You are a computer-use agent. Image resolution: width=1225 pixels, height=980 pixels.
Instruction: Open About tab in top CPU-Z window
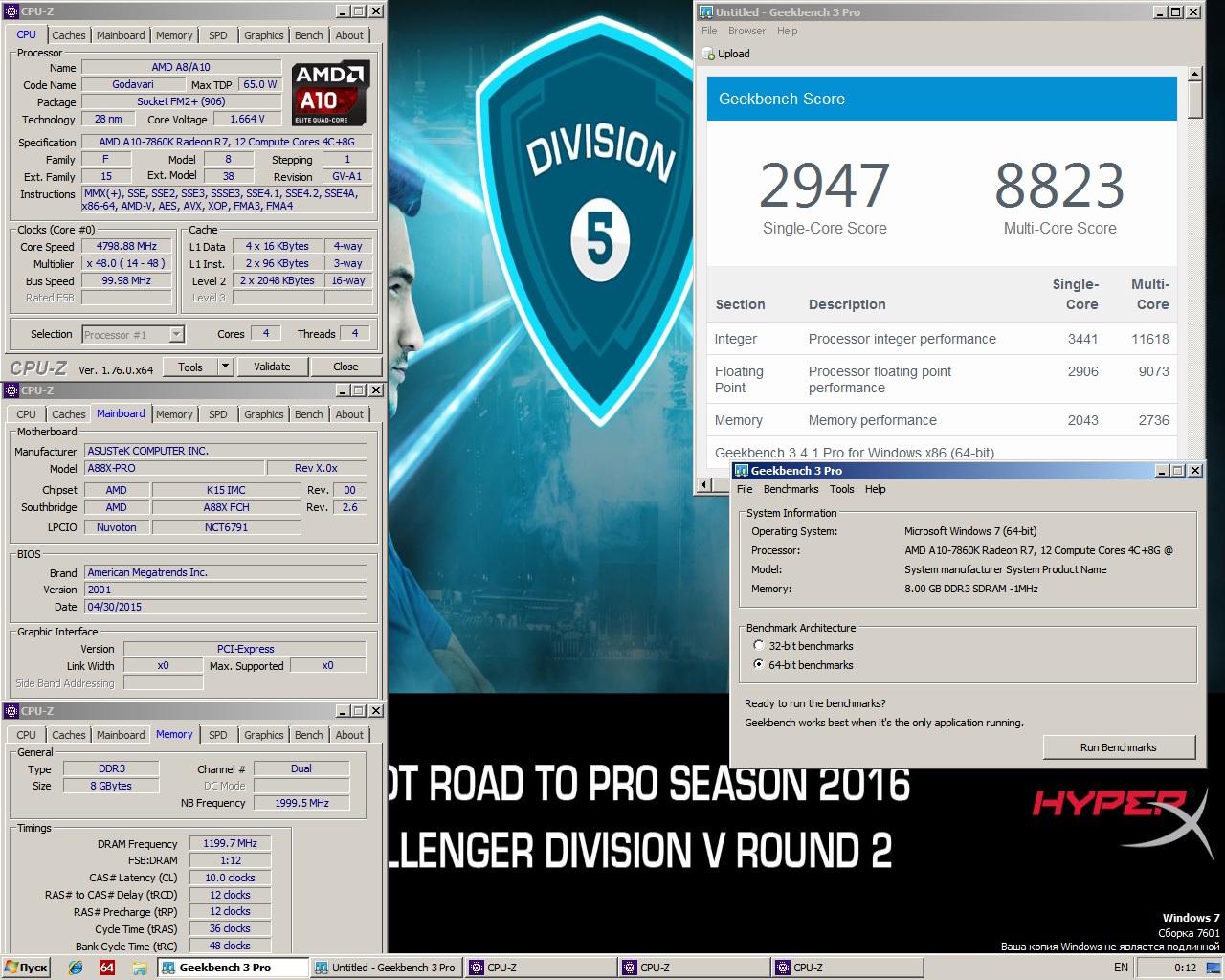[349, 35]
